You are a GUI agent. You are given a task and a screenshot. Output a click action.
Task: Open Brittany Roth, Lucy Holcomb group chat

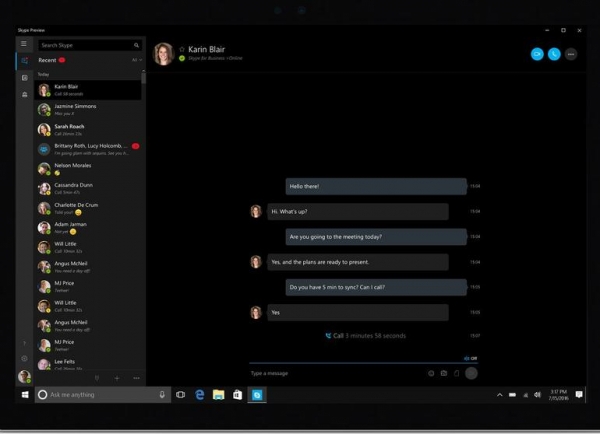pyautogui.click(x=88, y=149)
